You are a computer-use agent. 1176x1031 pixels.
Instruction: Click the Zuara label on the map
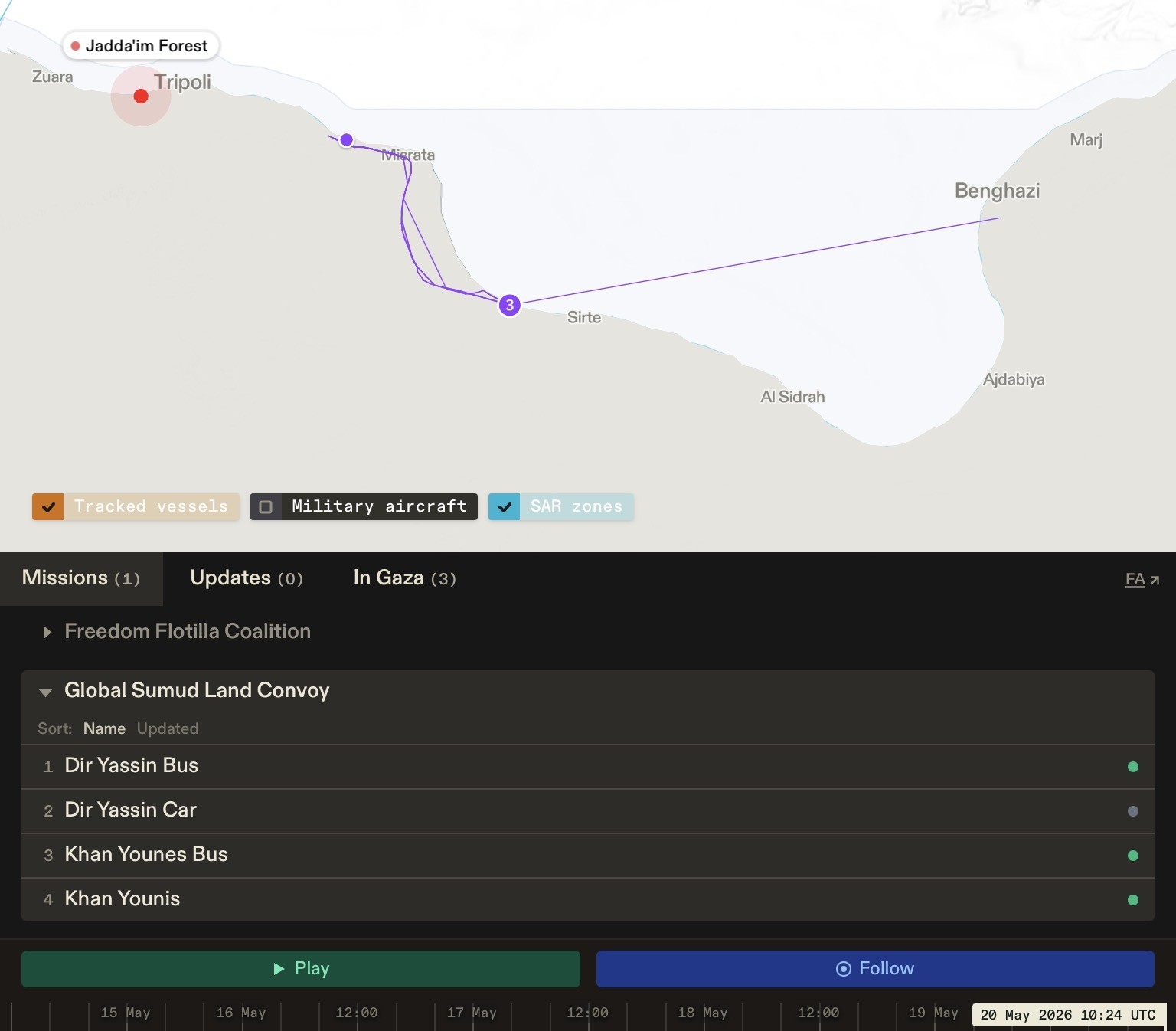53,77
